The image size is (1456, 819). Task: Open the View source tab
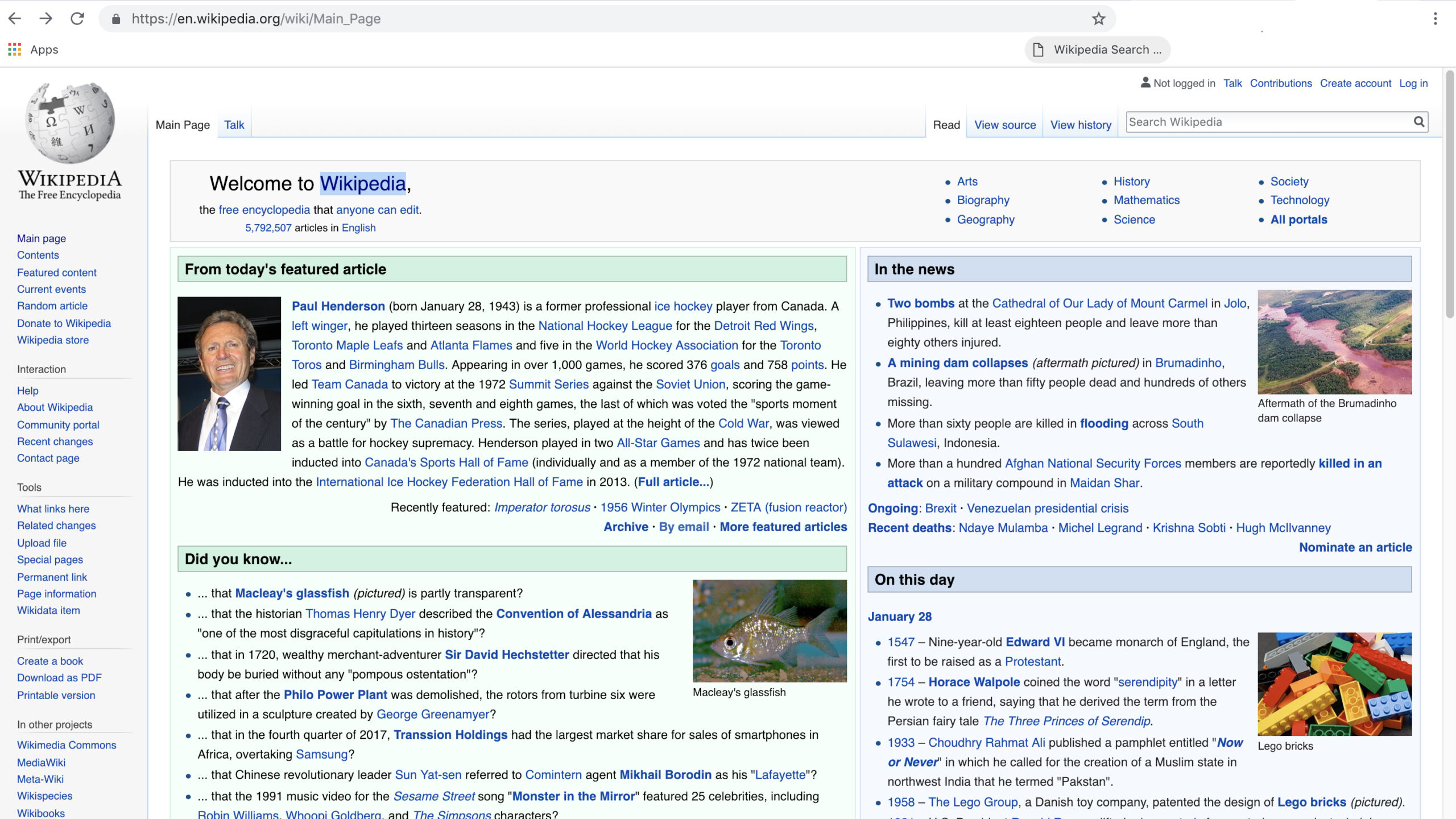coord(1005,125)
